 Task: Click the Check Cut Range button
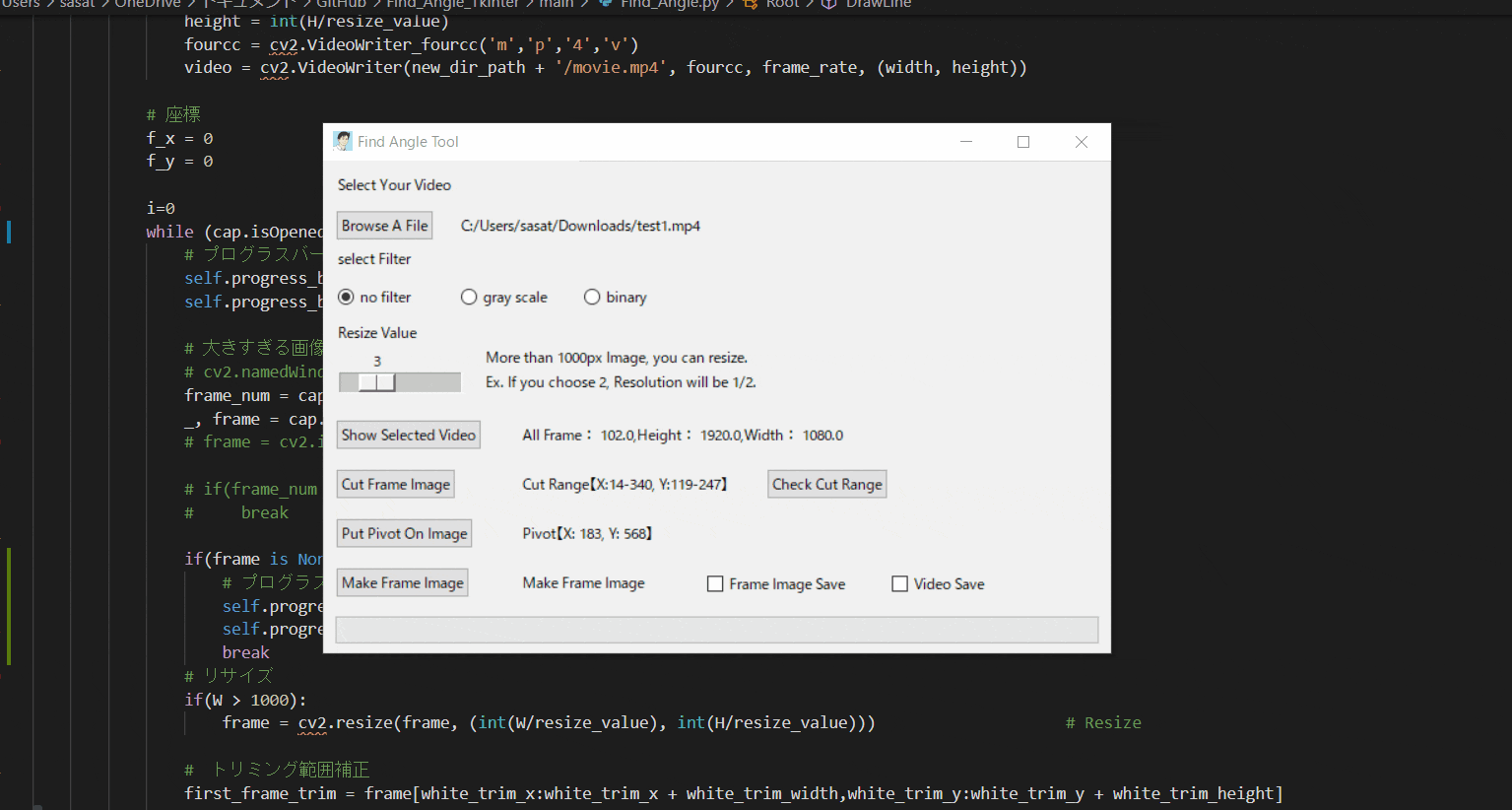827,484
